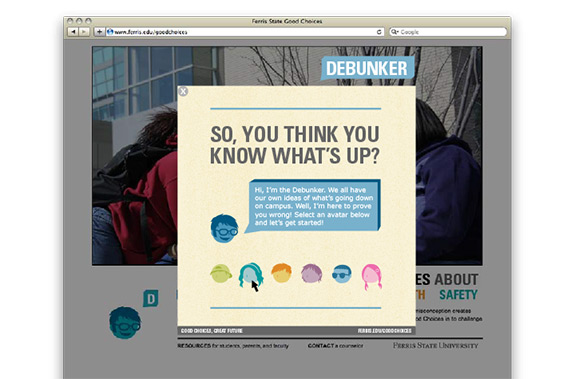Reload page using address bar refresh icon
The width and height of the screenshot is (575, 379).
[379, 32]
